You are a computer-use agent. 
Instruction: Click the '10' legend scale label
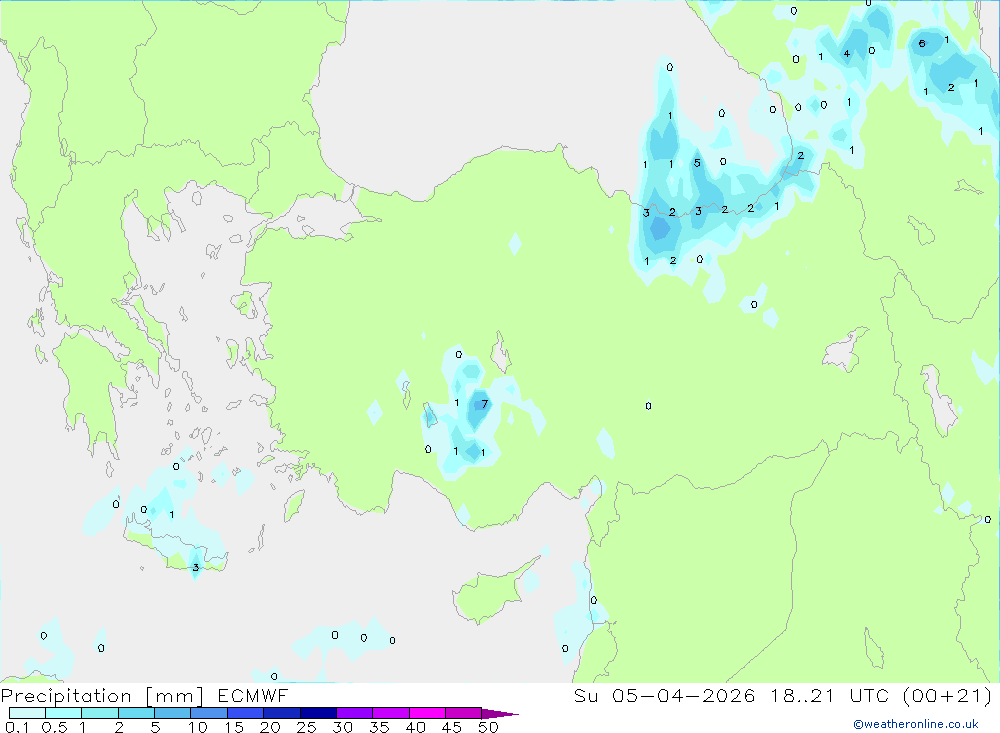coord(197,727)
